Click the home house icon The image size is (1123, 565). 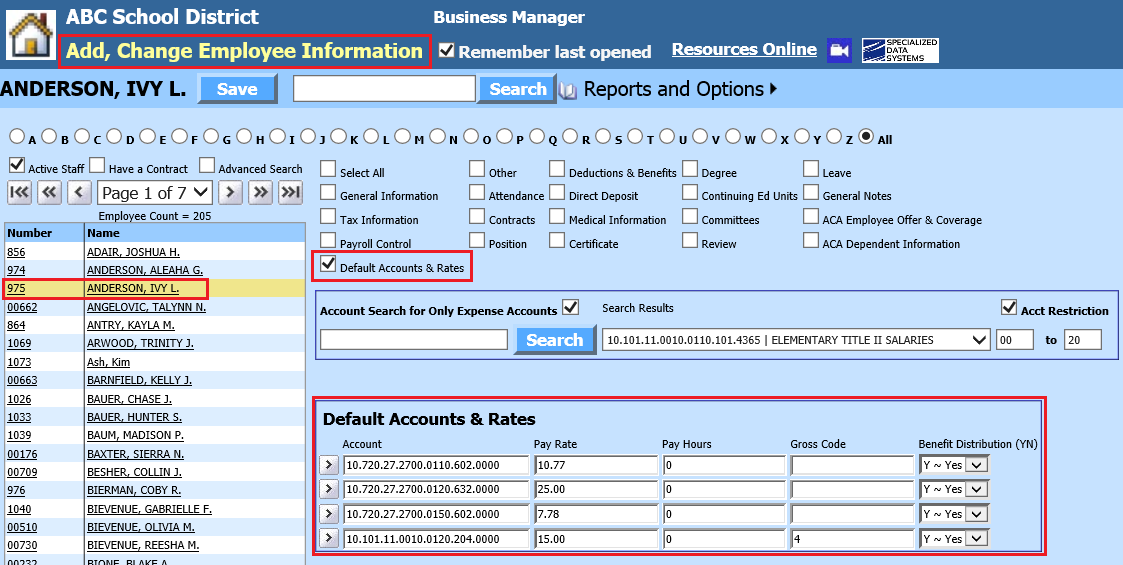click(x=31, y=34)
